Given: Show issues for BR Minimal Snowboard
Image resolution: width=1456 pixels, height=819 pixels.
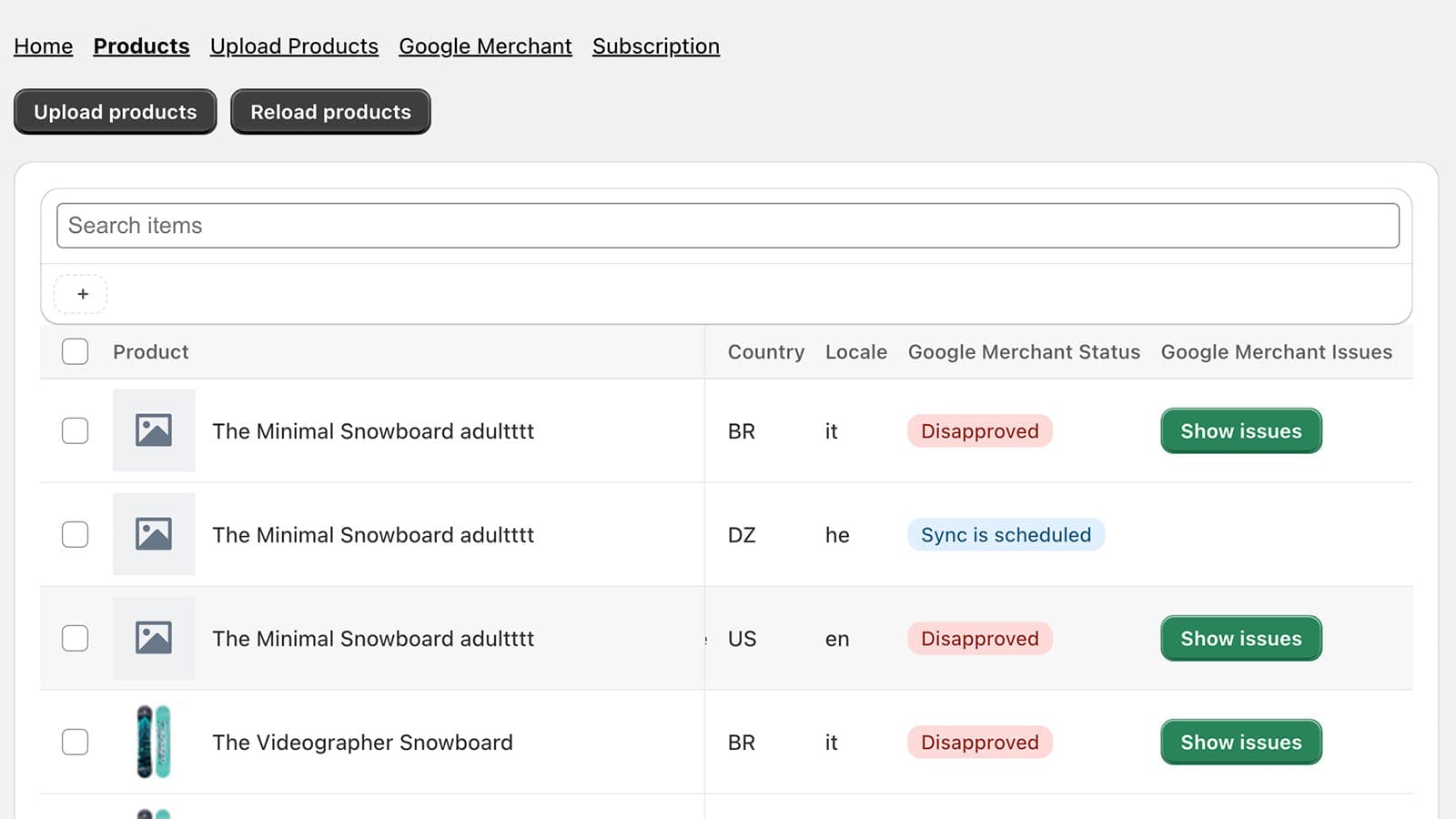Looking at the screenshot, I should pos(1240,430).
